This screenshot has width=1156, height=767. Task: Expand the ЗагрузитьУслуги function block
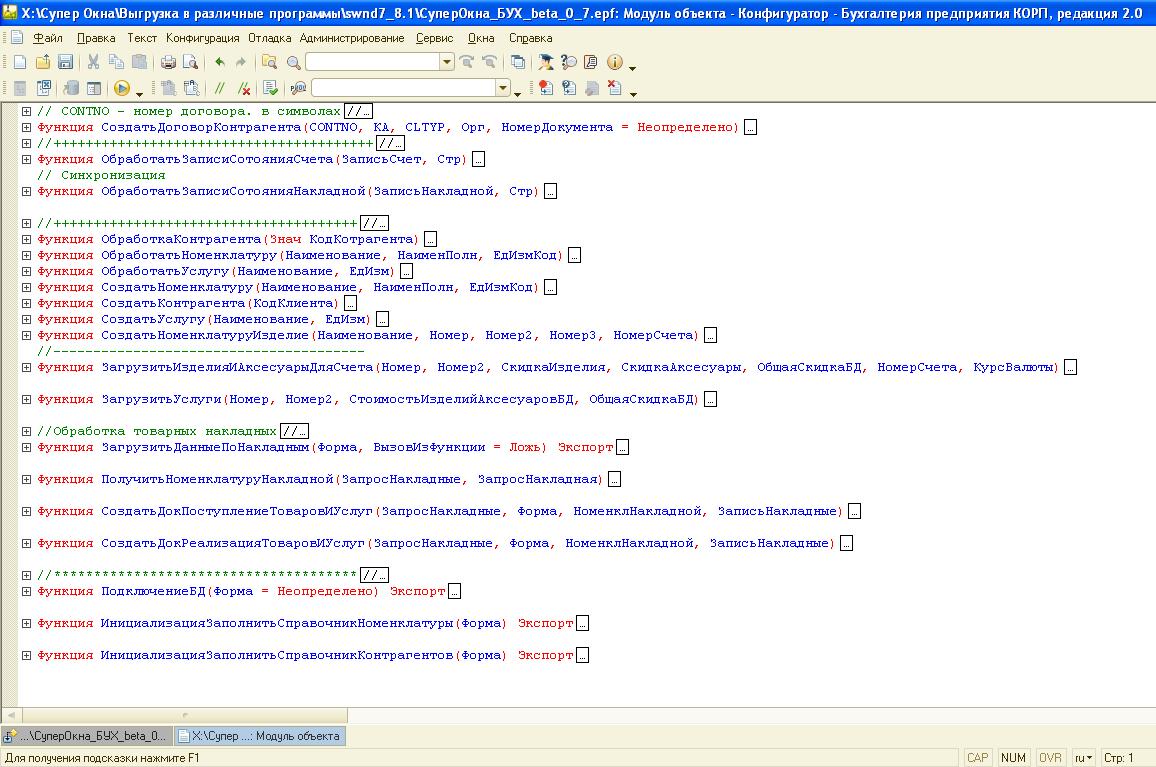click(x=27, y=400)
